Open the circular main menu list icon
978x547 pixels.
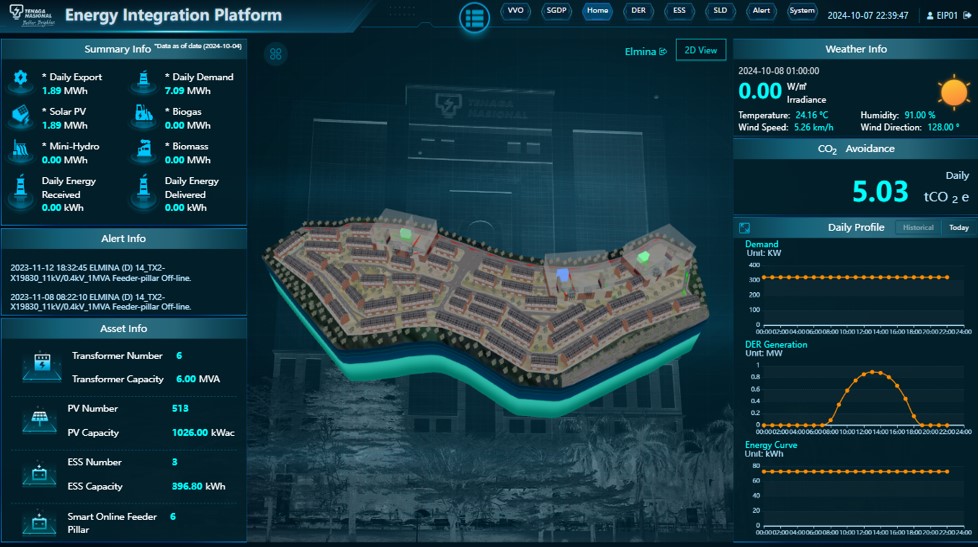[x=474, y=17]
